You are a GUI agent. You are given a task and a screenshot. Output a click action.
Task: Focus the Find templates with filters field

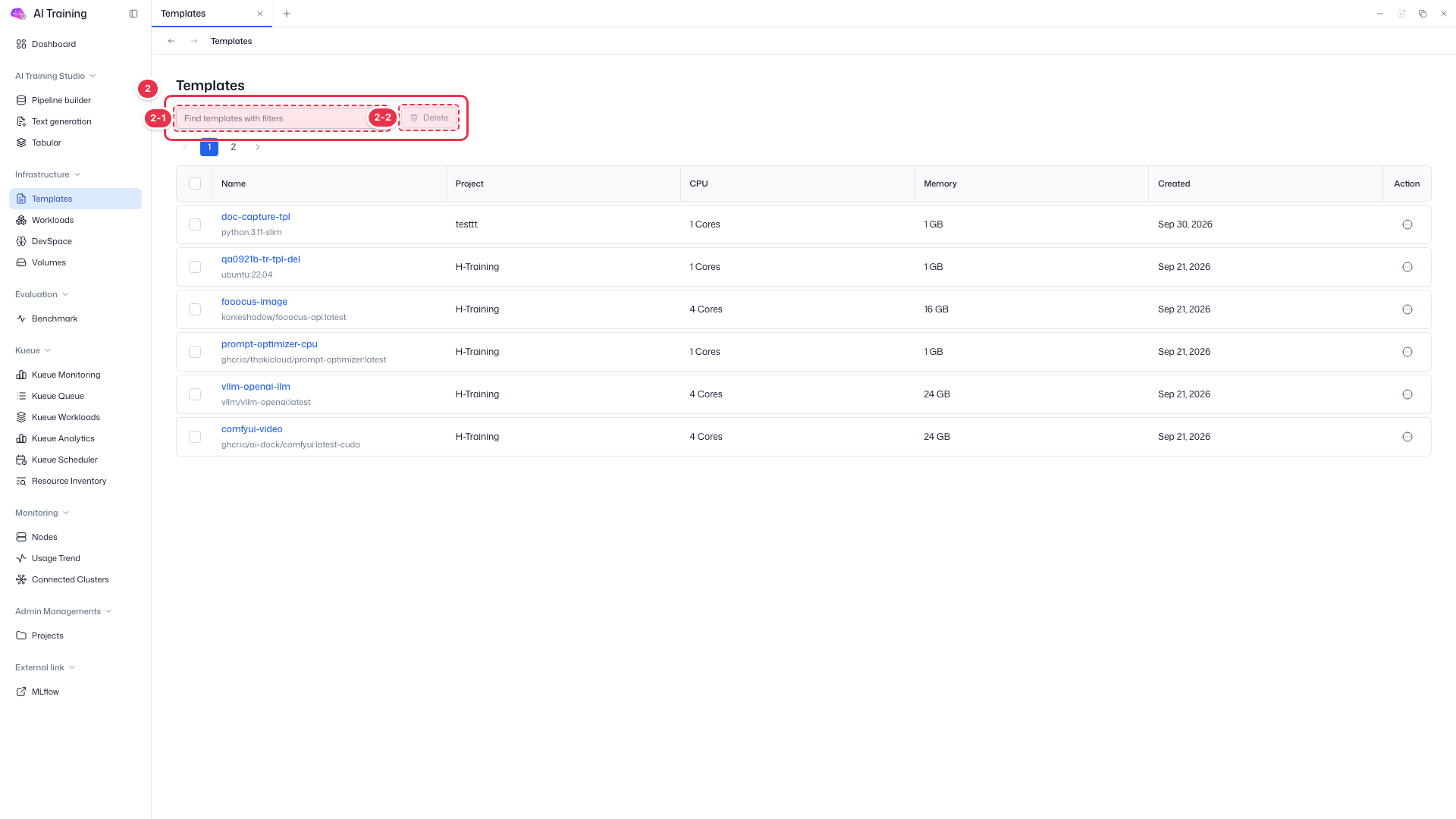(x=282, y=118)
